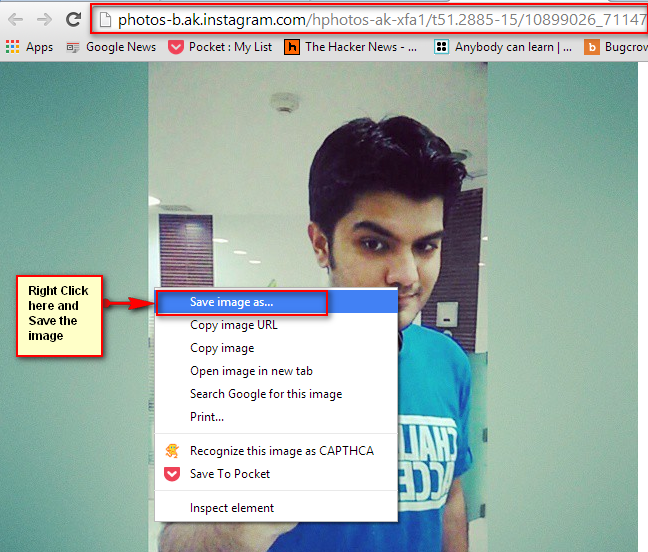Click the browser back arrow
Image resolution: width=648 pixels, height=552 pixels.
tap(15, 19)
